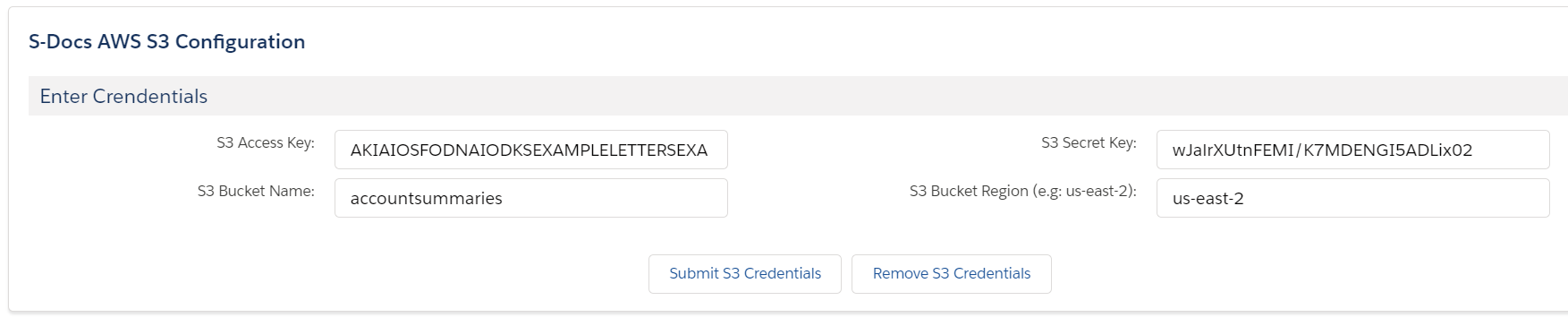Select the S3 Bucket Region input box

click(1352, 198)
